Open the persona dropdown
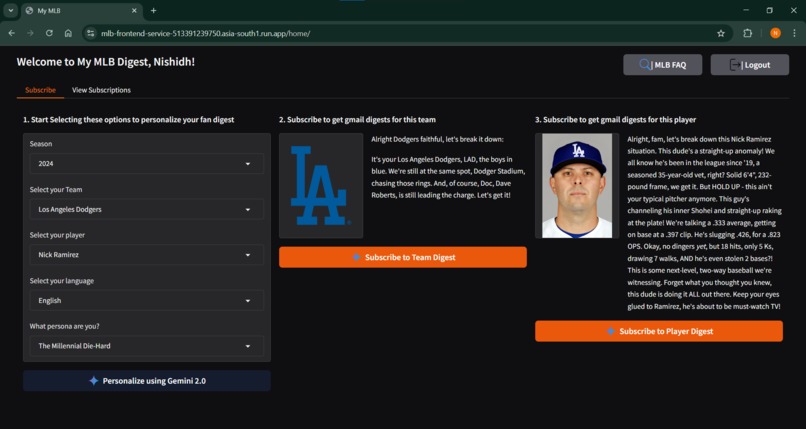This screenshot has width=806, height=429. click(x=146, y=346)
